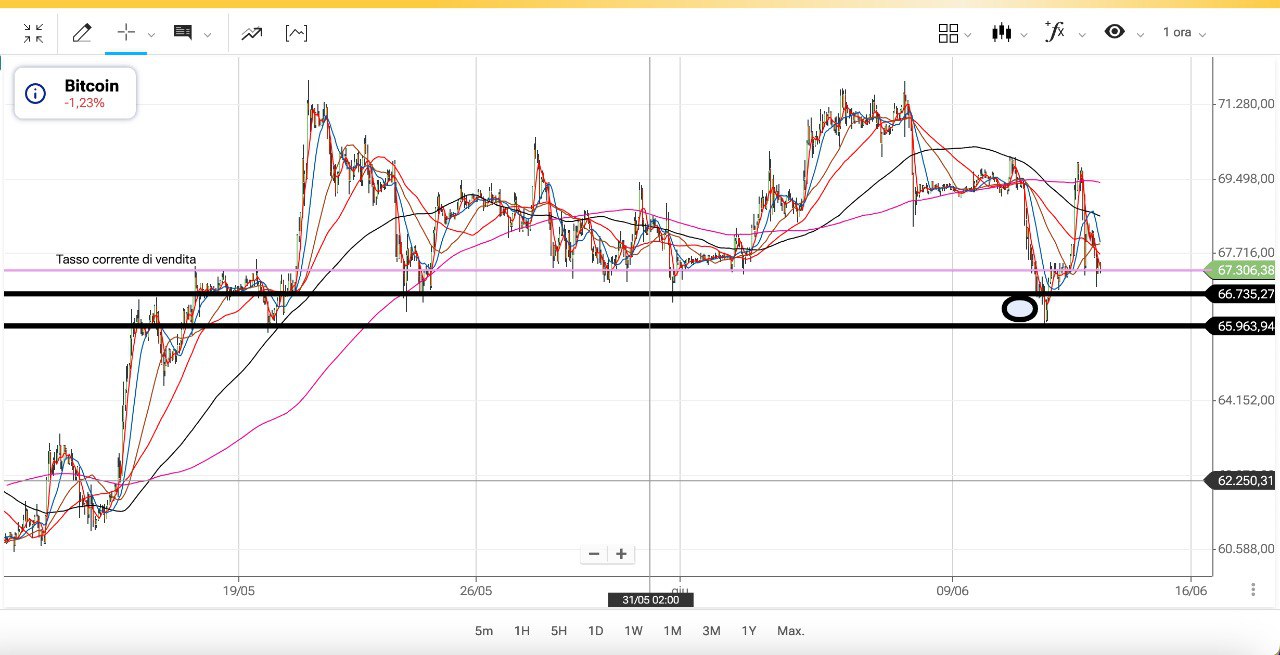Zoom in with the plus button

point(621,554)
